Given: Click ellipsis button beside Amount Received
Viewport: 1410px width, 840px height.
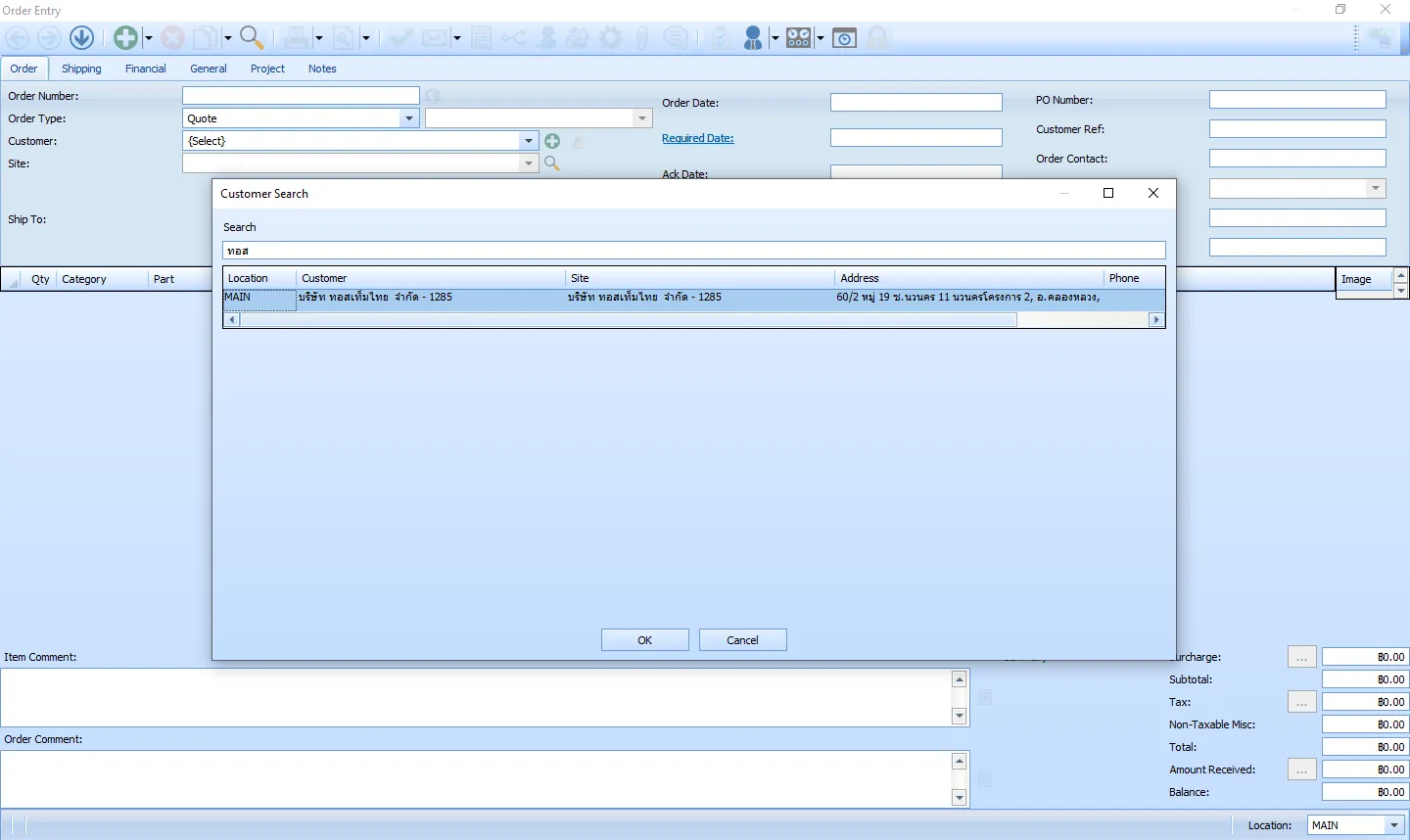Looking at the screenshot, I should pyautogui.click(x=1301, y=770).
